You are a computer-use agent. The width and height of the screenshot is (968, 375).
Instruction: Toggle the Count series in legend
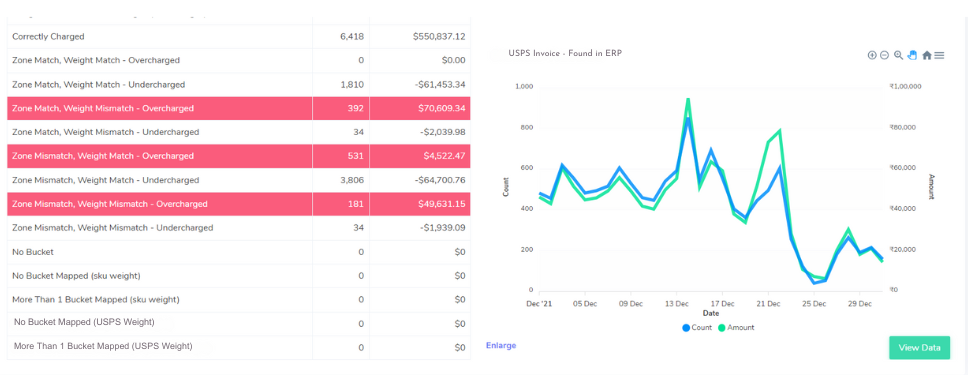pos(697,327)
